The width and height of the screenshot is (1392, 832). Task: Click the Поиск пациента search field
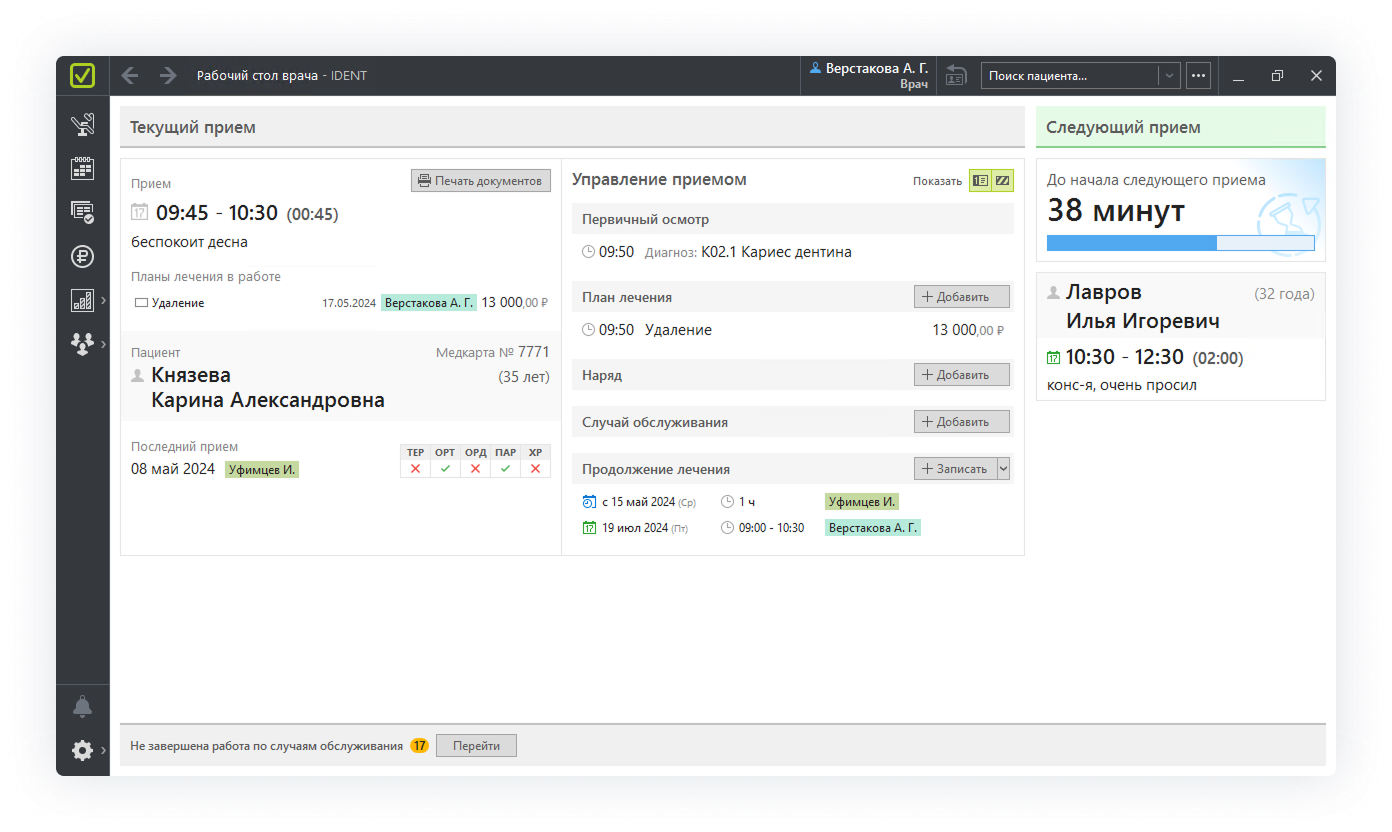click(1070, 76)
